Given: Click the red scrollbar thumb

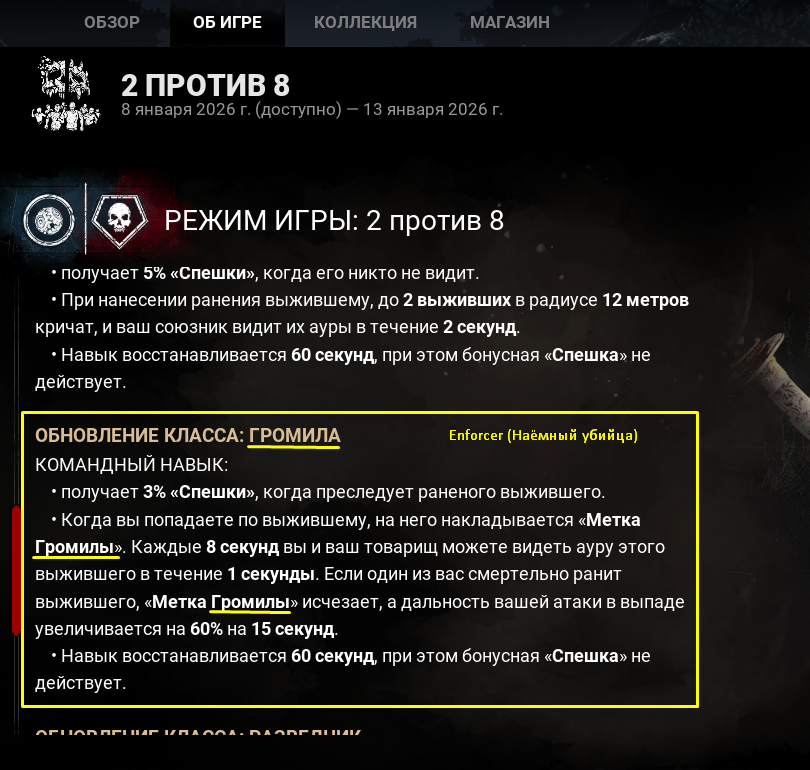Looking at the screenshot, I should 16,570.
